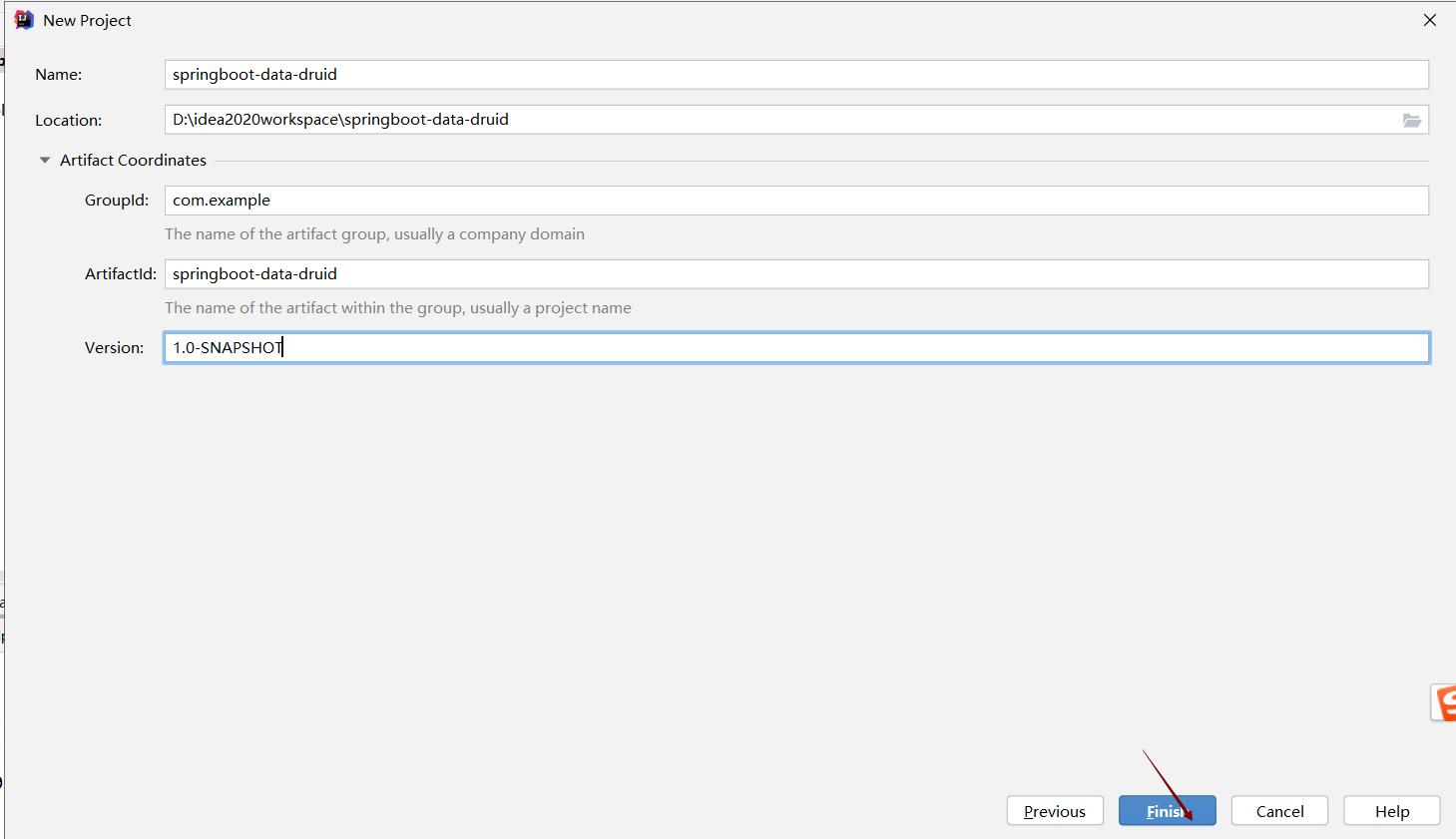Click the GroupId hint about company domain
This screenshot has width=1456, height=839.
pyautogui.click(x=374, y=233)
